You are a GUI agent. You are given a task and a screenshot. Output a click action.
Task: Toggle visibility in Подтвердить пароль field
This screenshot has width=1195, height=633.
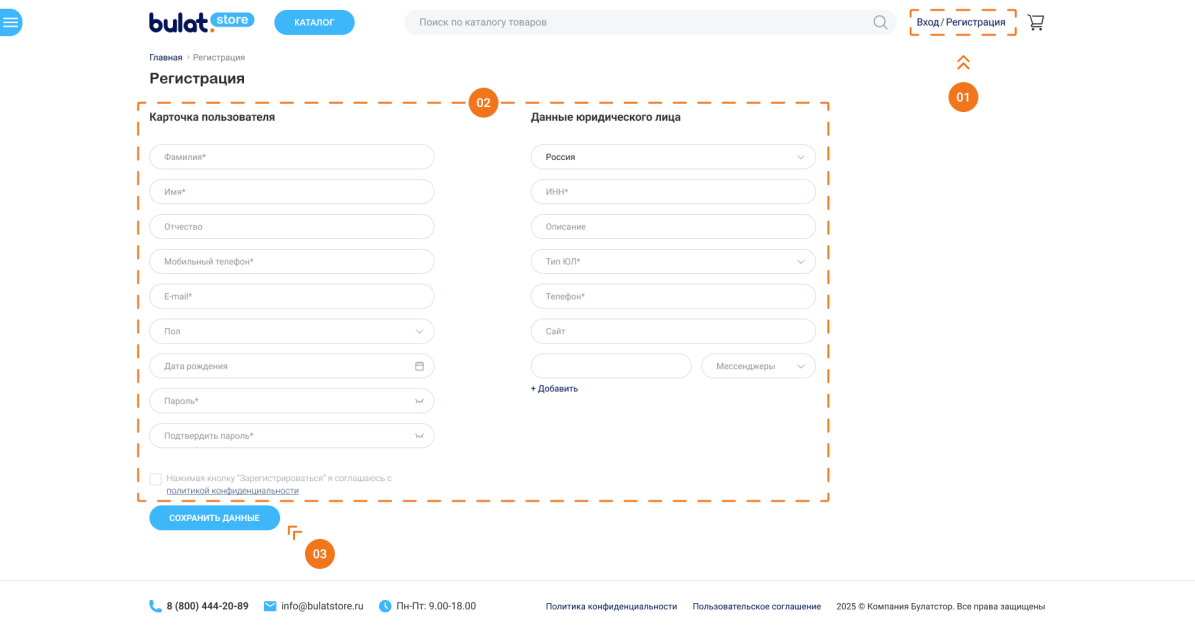click(x=419, y=436)
